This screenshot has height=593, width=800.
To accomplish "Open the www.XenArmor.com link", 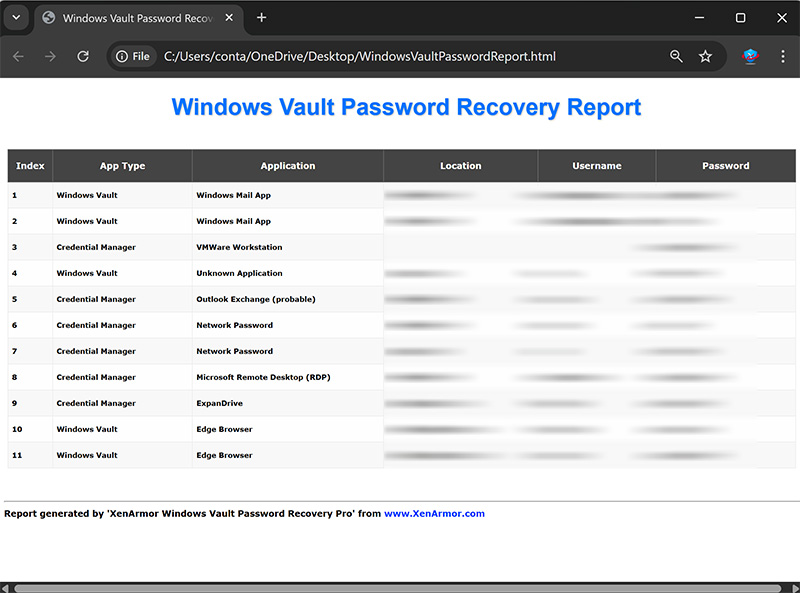I will [x=434, y=514].
